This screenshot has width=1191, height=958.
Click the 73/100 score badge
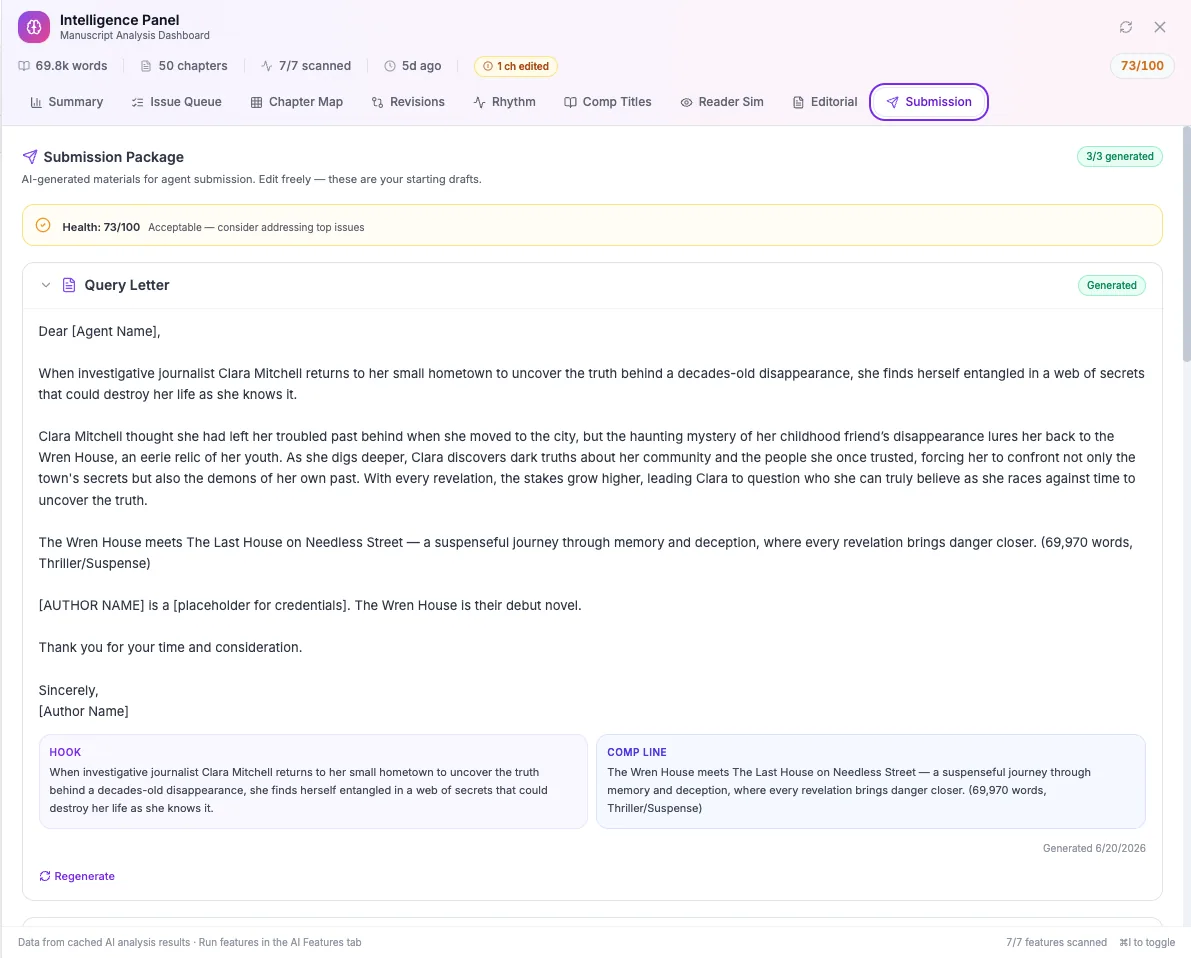click(x=1142, y=66)
